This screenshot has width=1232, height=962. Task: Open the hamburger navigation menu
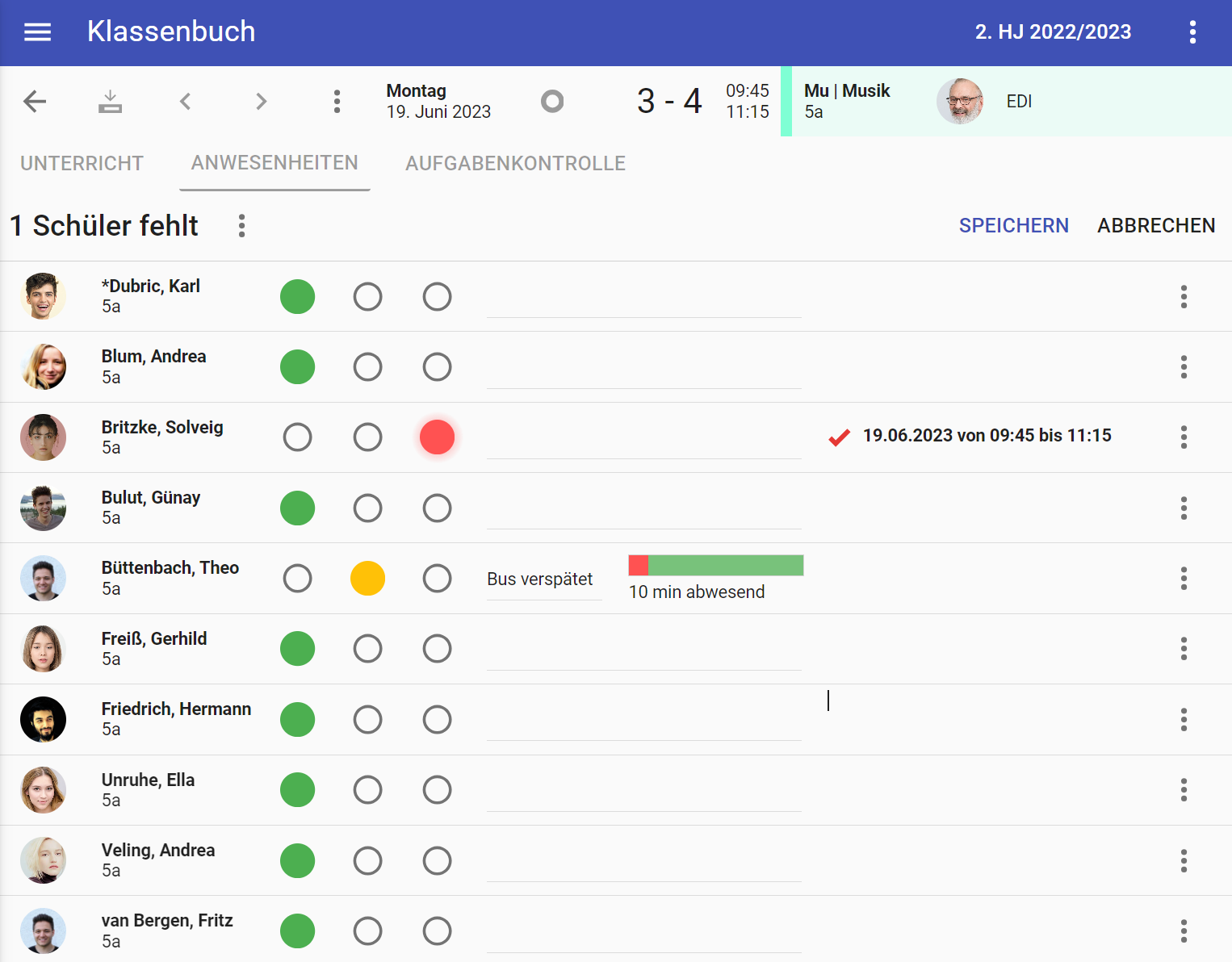coord(37,32)
